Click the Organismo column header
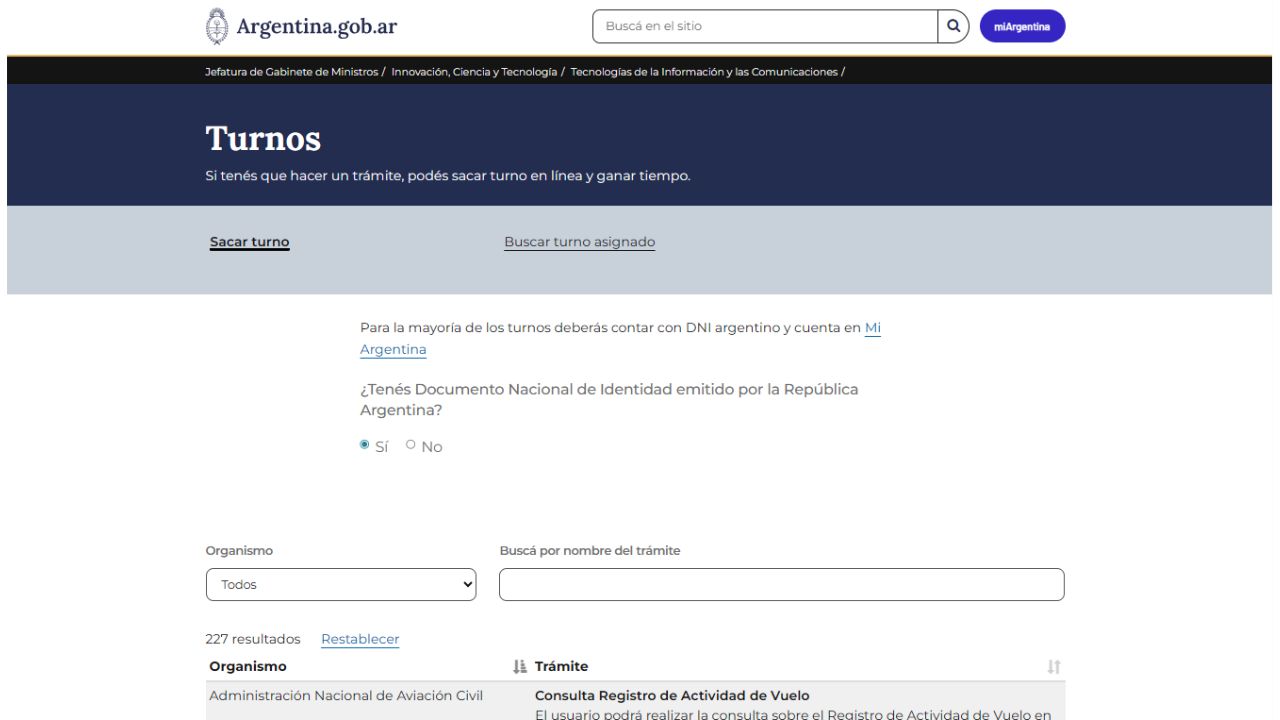 tap(248, 667)
